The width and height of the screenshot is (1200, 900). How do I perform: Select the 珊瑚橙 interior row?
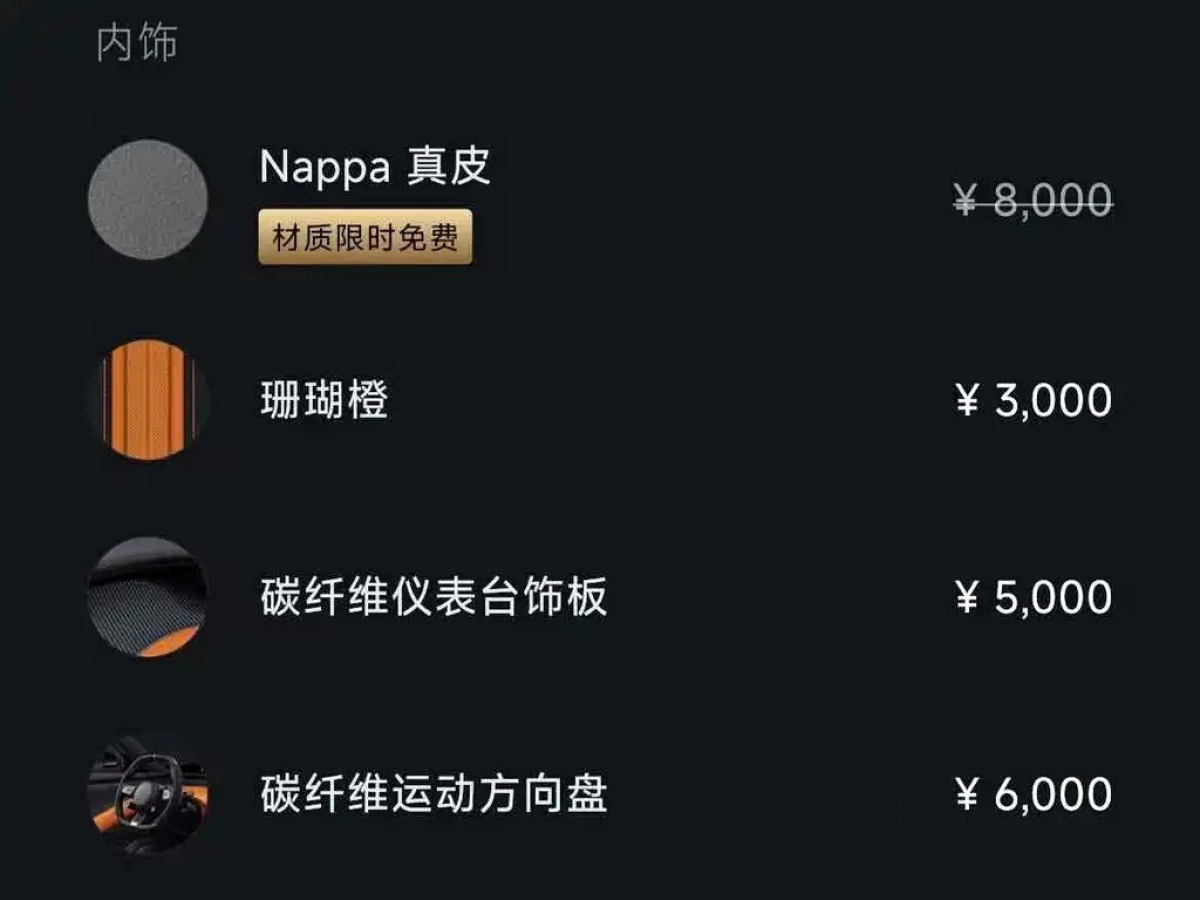coord(600,398)
